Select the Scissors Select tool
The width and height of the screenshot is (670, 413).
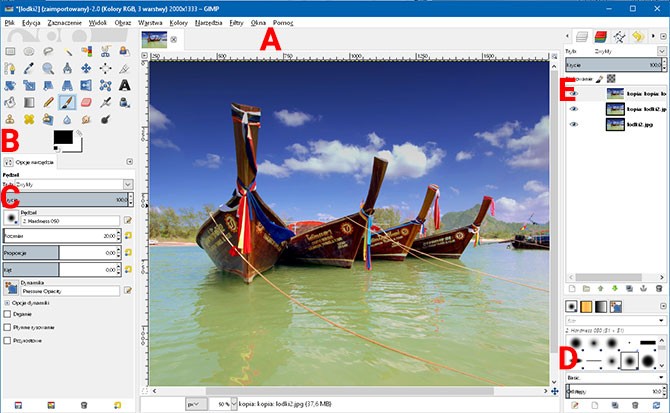click(106, 52)
